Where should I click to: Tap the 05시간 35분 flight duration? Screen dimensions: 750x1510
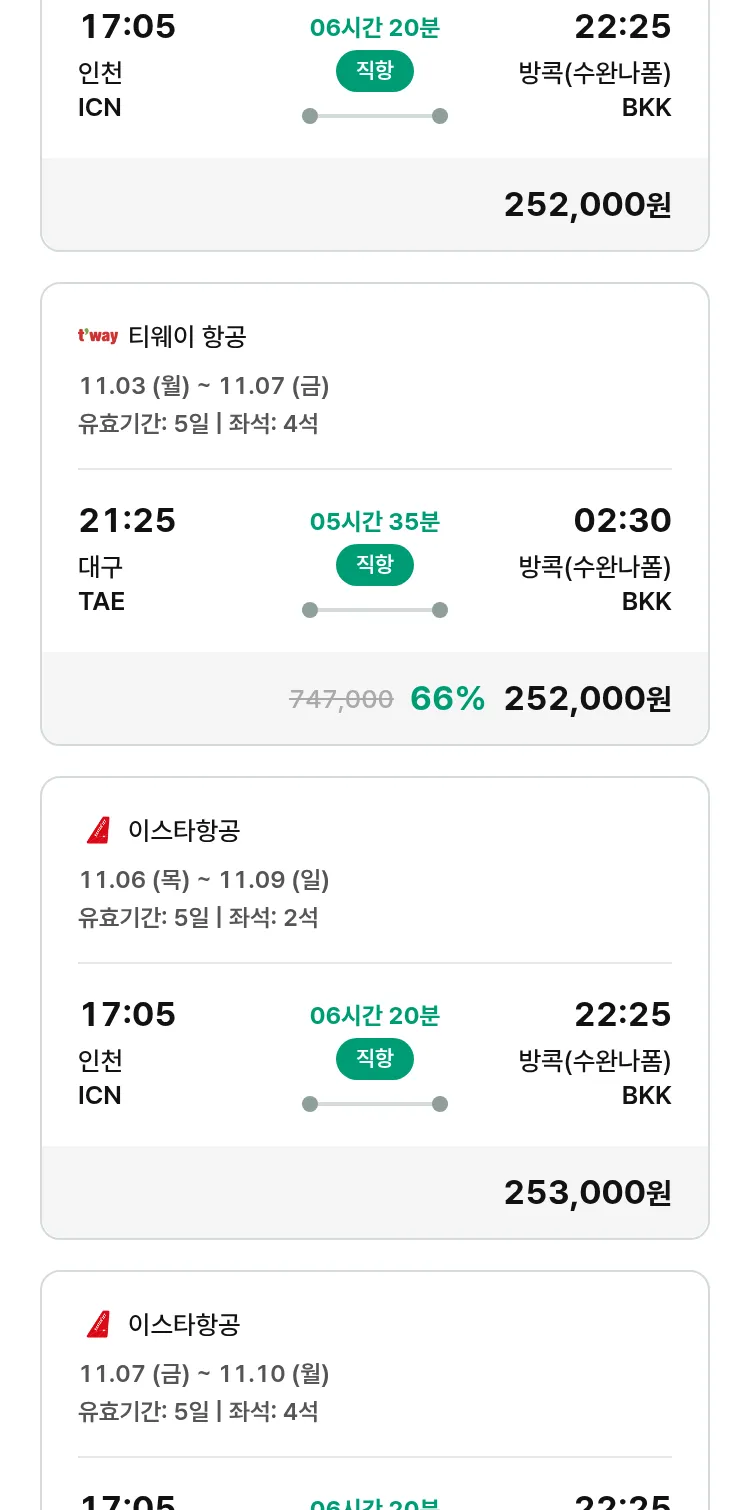click(375, 522)
